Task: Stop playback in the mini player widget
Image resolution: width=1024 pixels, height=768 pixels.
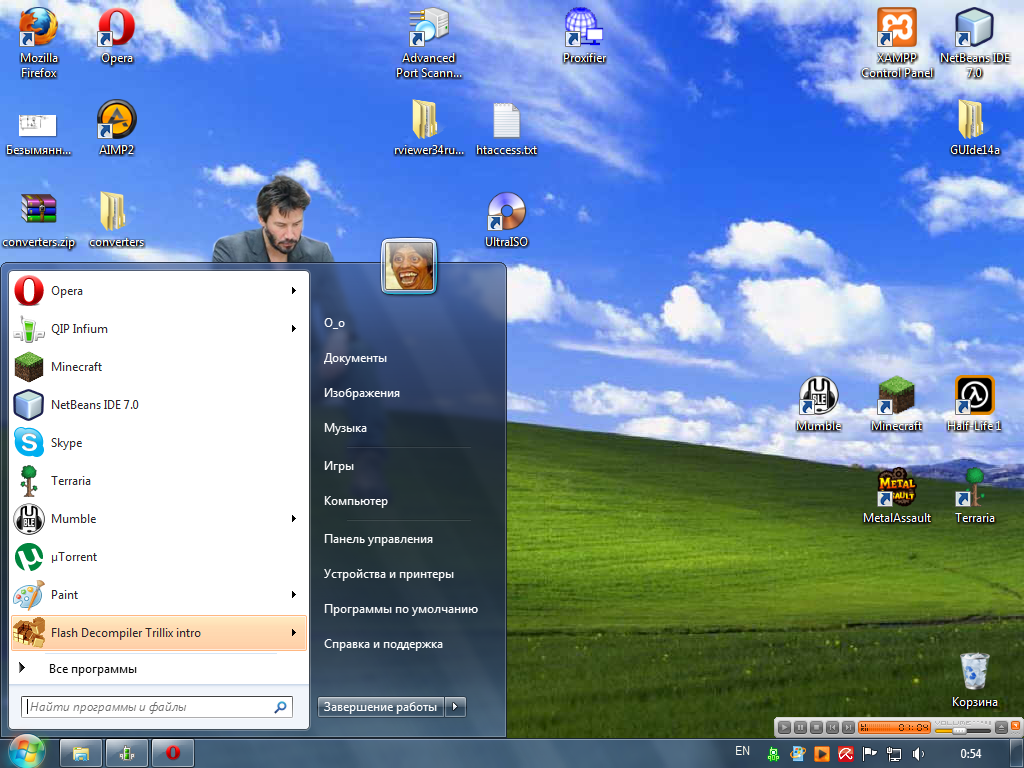Action: click(816, 727)
